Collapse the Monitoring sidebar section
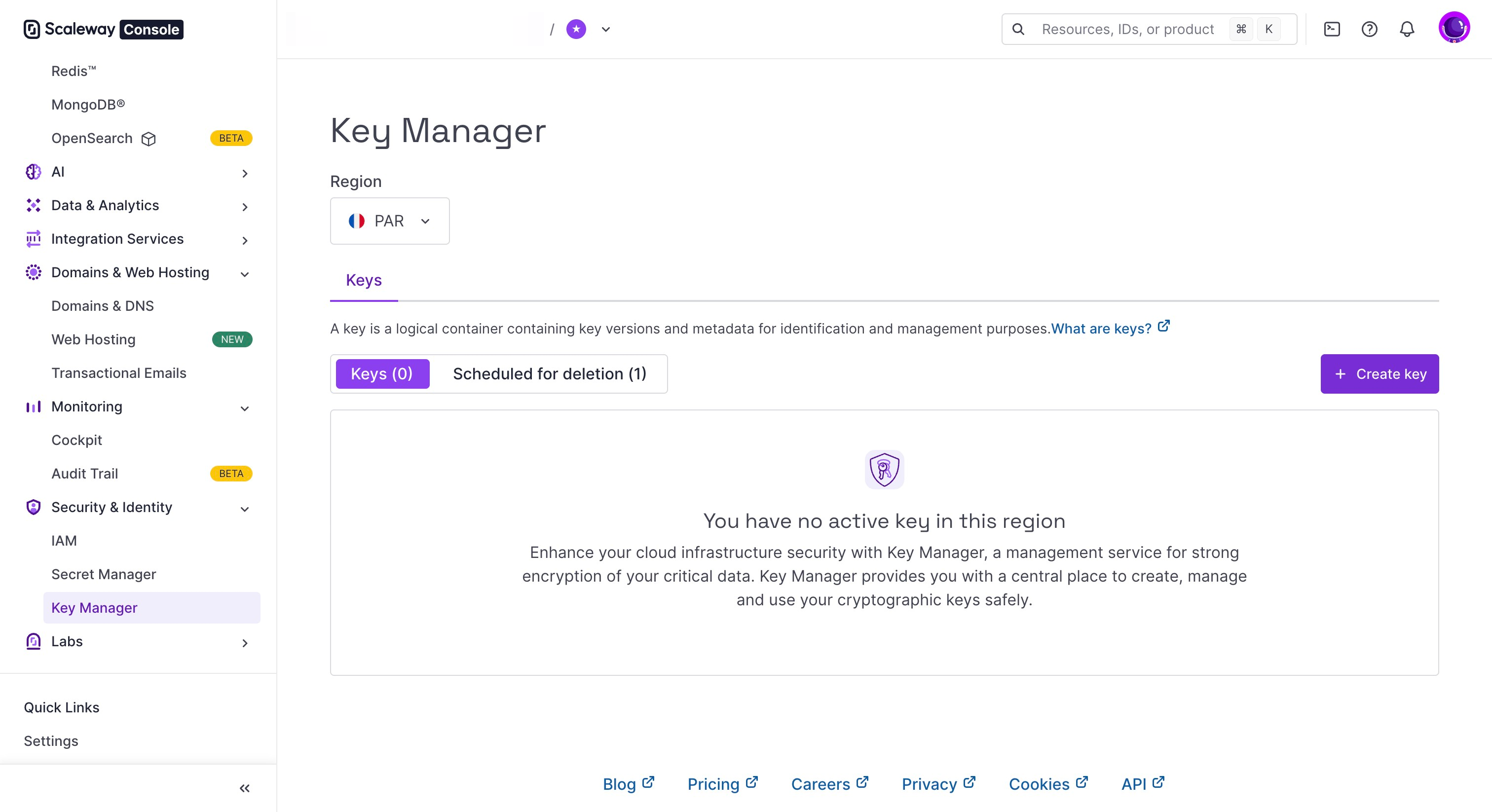 click(x=244, y=408)
